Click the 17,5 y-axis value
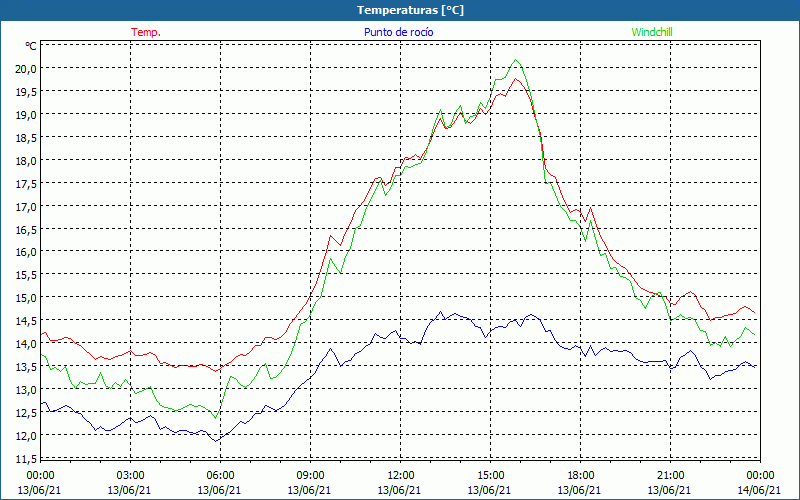Viewport: 800px width, 500px height. 26,184
